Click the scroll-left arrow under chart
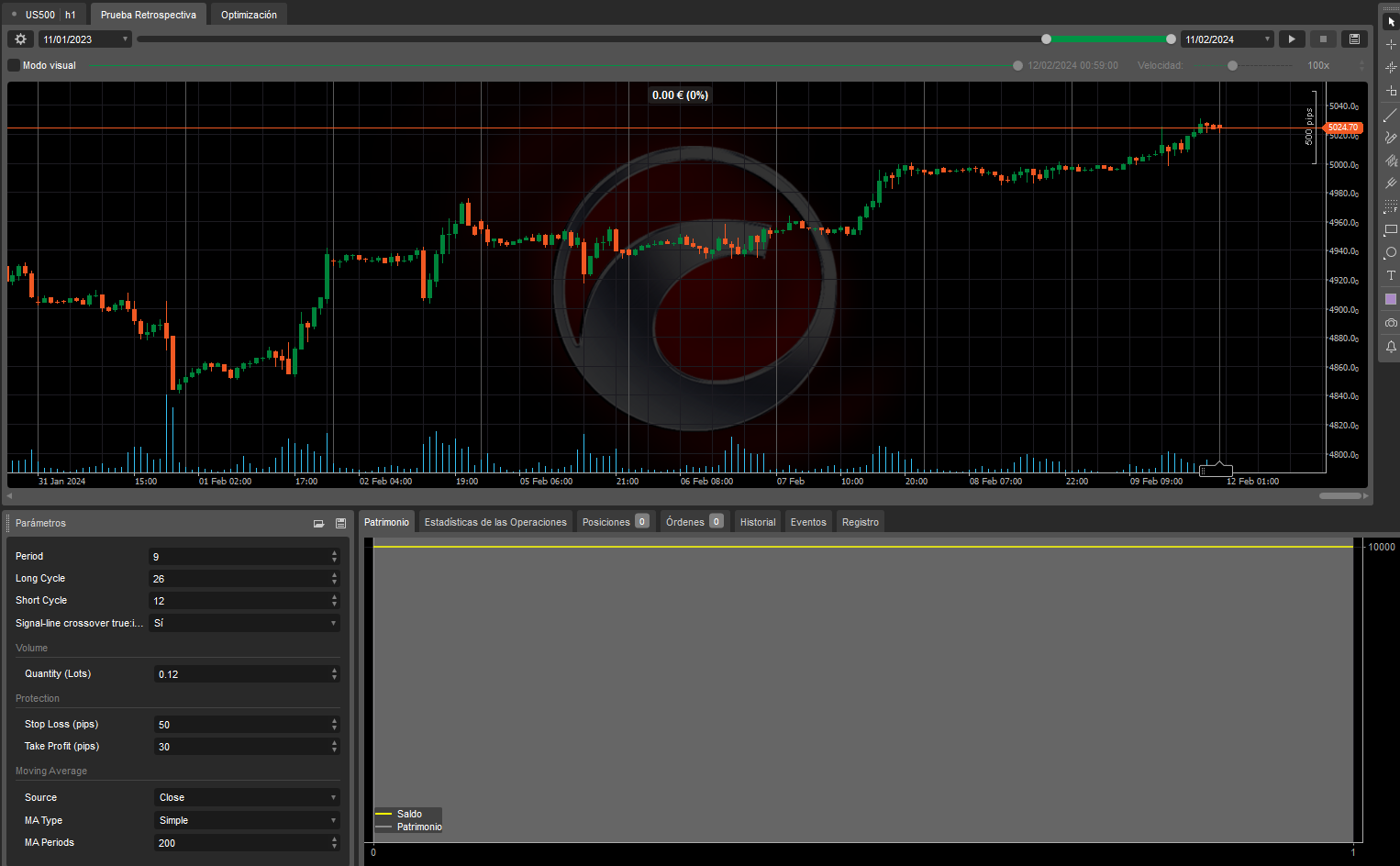The height and width of the screenshot is (866, 1400). 9,496
